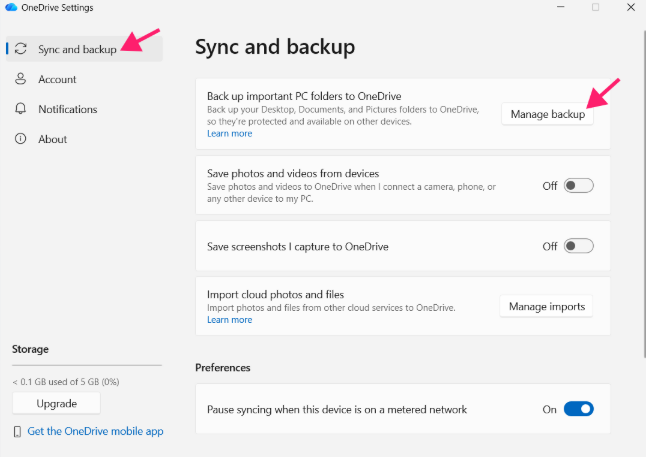Open Learn more under PC folders backup
The image size is (646, 457).
tap(229, 134)
